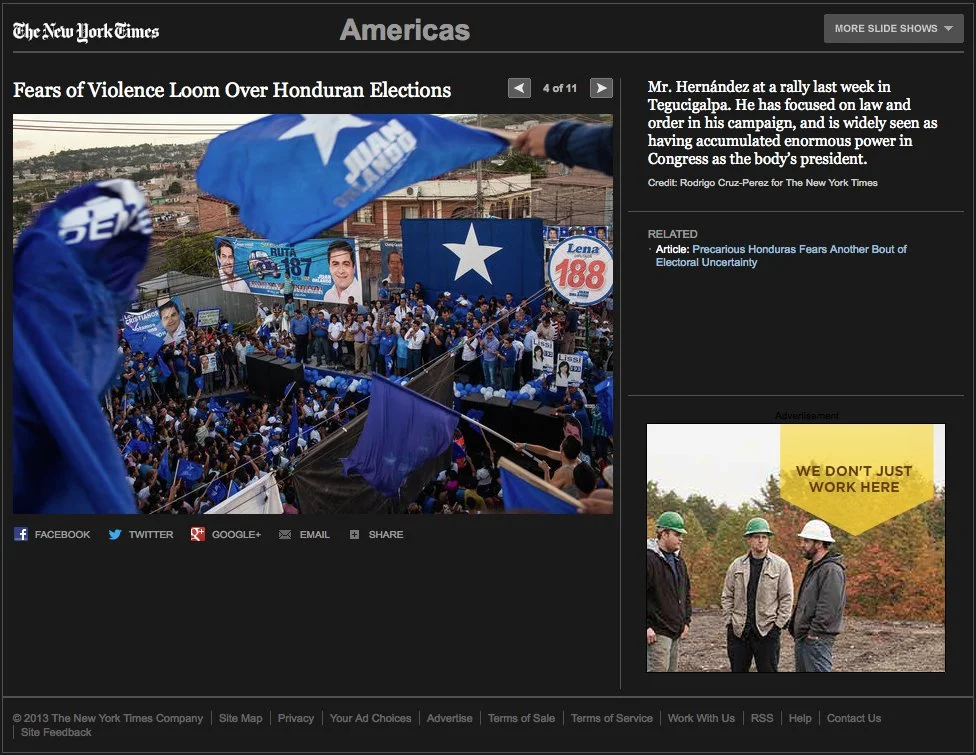The width and height of the screenshot is (976, 755).
Task: Click The New York Times masthead logo
Action: [85, 29]
